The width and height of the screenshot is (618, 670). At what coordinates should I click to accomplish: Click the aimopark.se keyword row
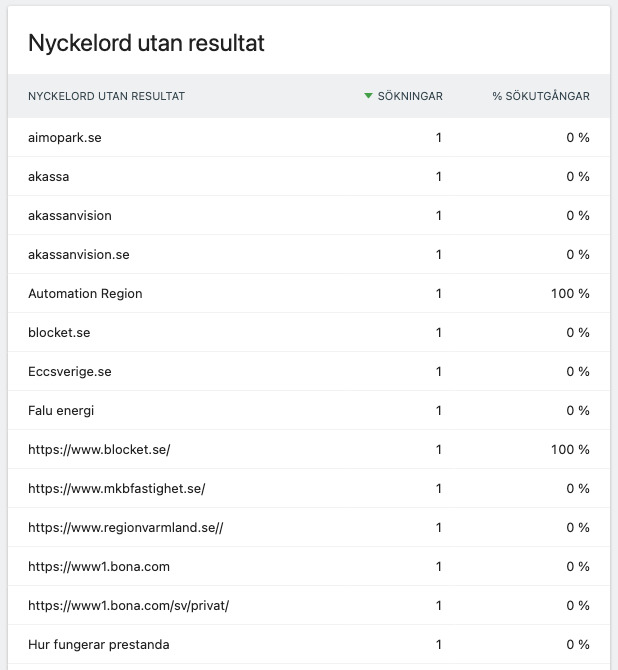[65, 138]
